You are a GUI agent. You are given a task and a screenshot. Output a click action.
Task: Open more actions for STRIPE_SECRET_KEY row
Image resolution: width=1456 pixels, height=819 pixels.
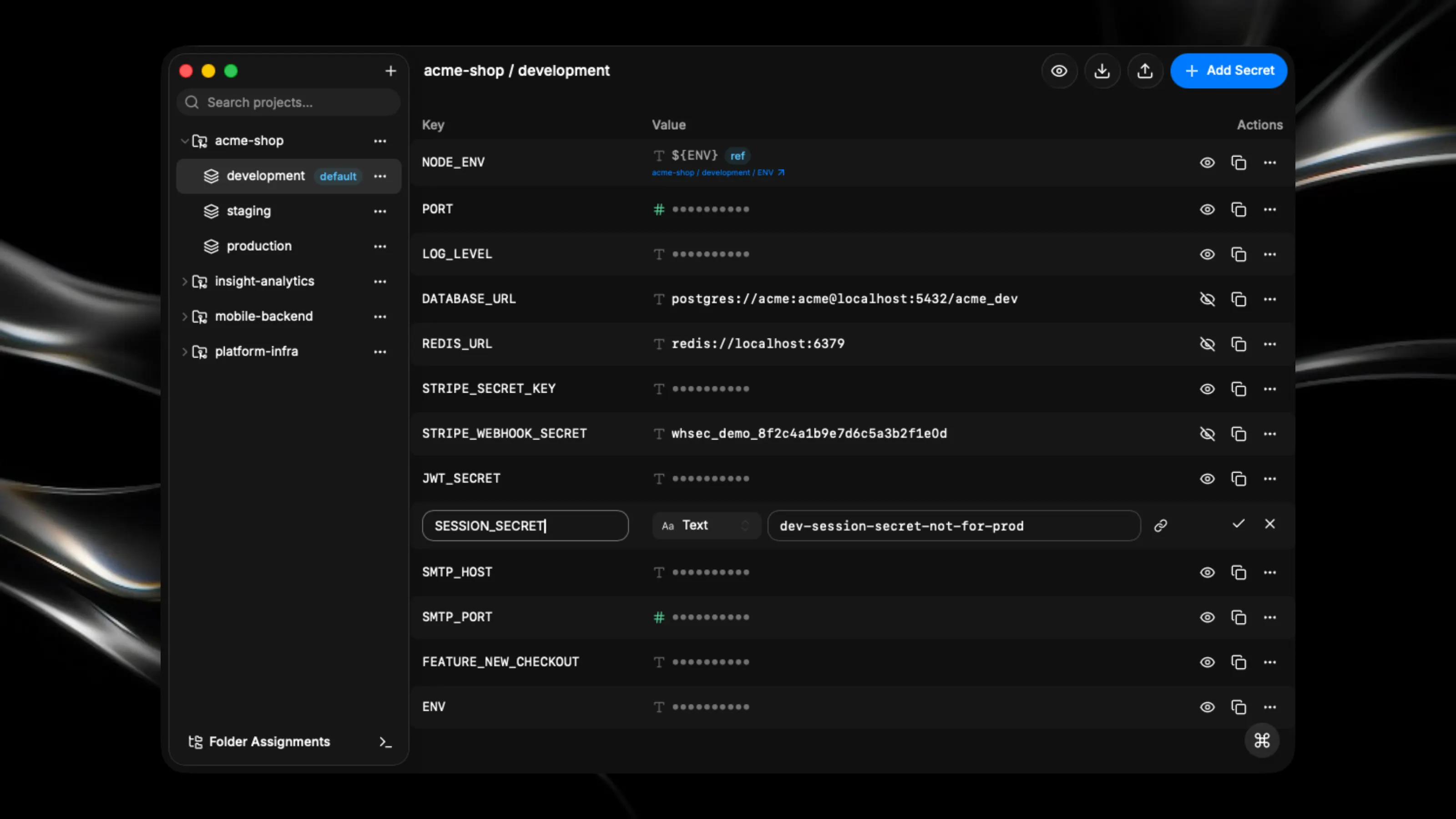click(1270, 389)
